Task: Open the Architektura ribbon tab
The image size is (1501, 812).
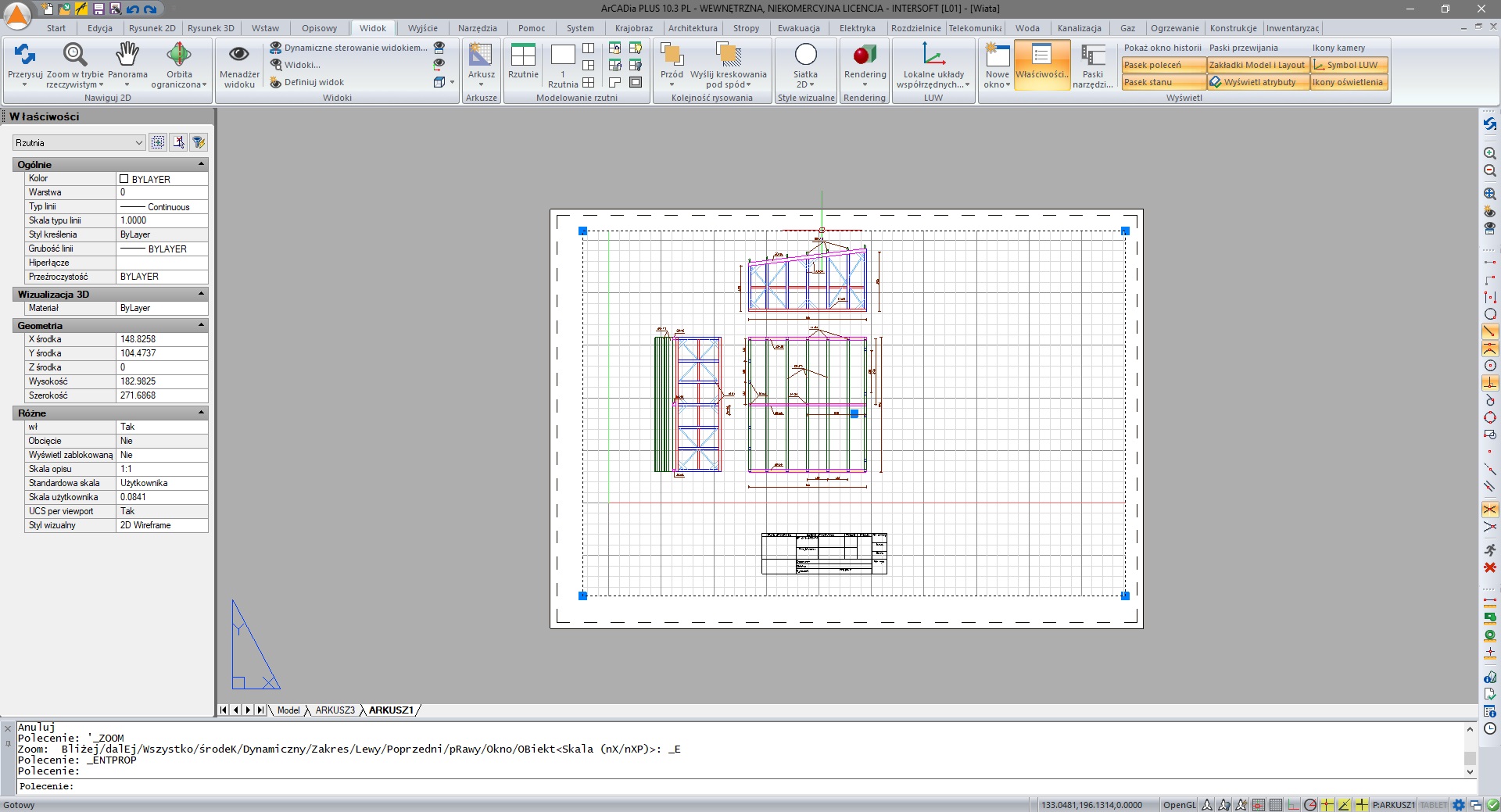Action: pos(693,28)
